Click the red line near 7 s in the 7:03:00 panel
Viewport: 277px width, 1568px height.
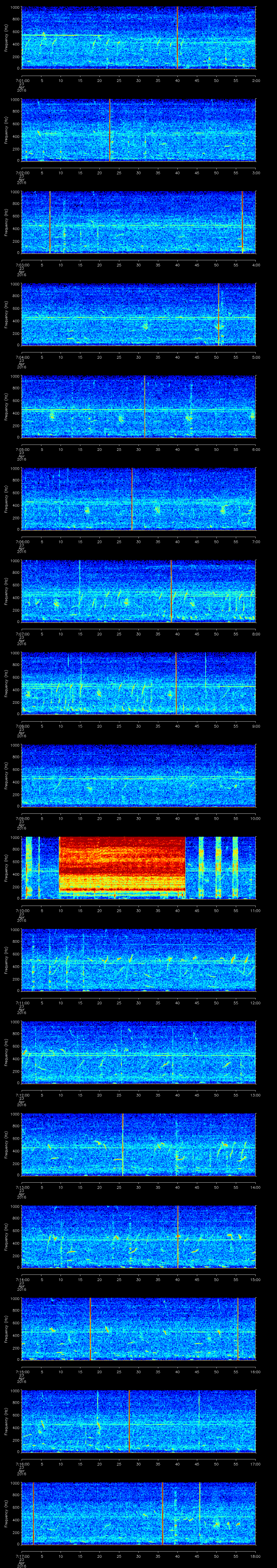tap(50, 222)
